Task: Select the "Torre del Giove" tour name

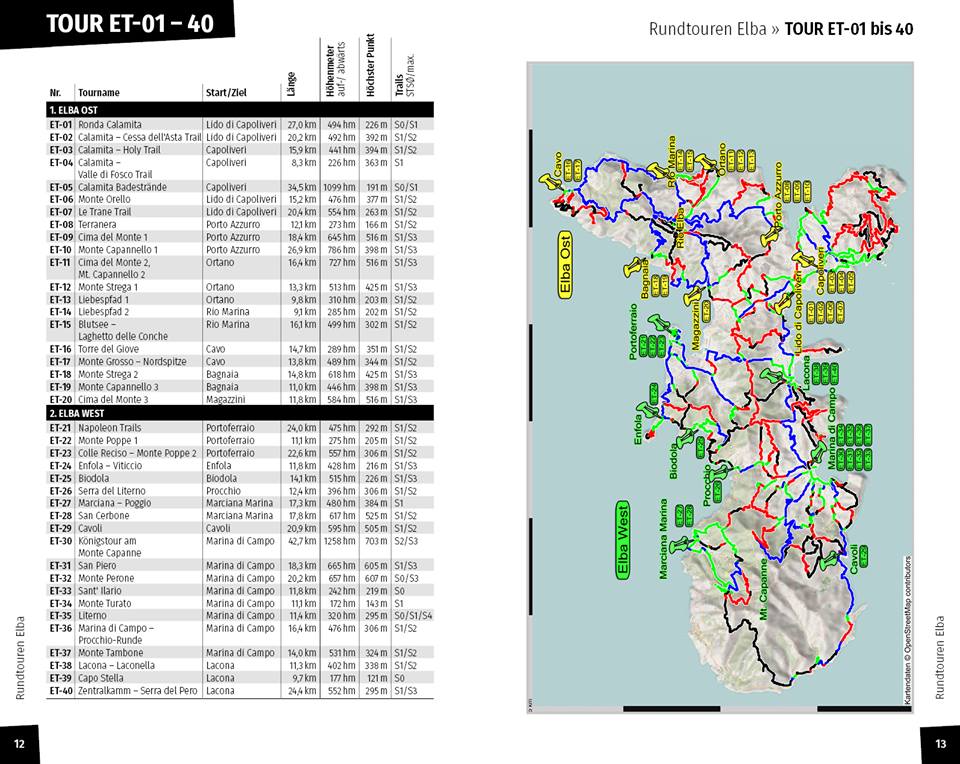Action: click(x=108, y=349)
